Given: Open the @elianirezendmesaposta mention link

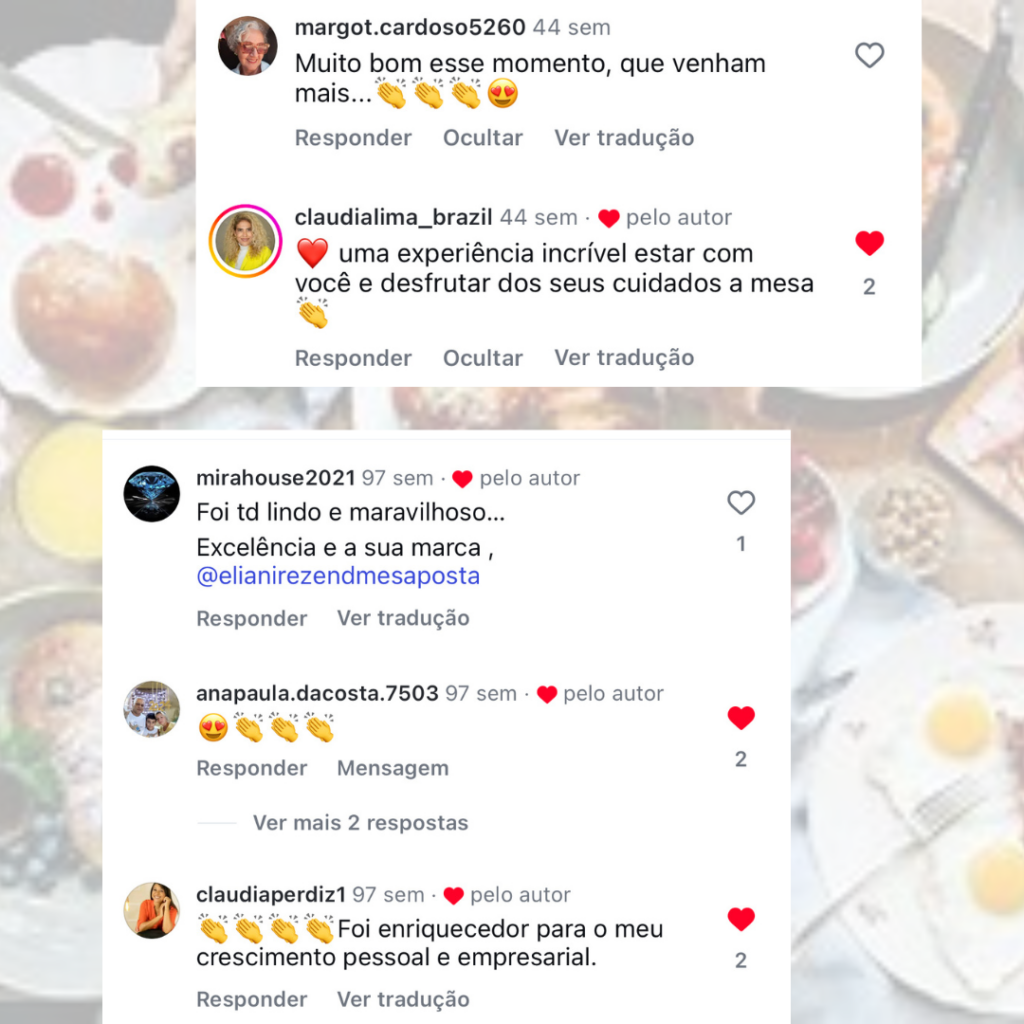Looking at the screenshot, I should [x=338, y=576].
